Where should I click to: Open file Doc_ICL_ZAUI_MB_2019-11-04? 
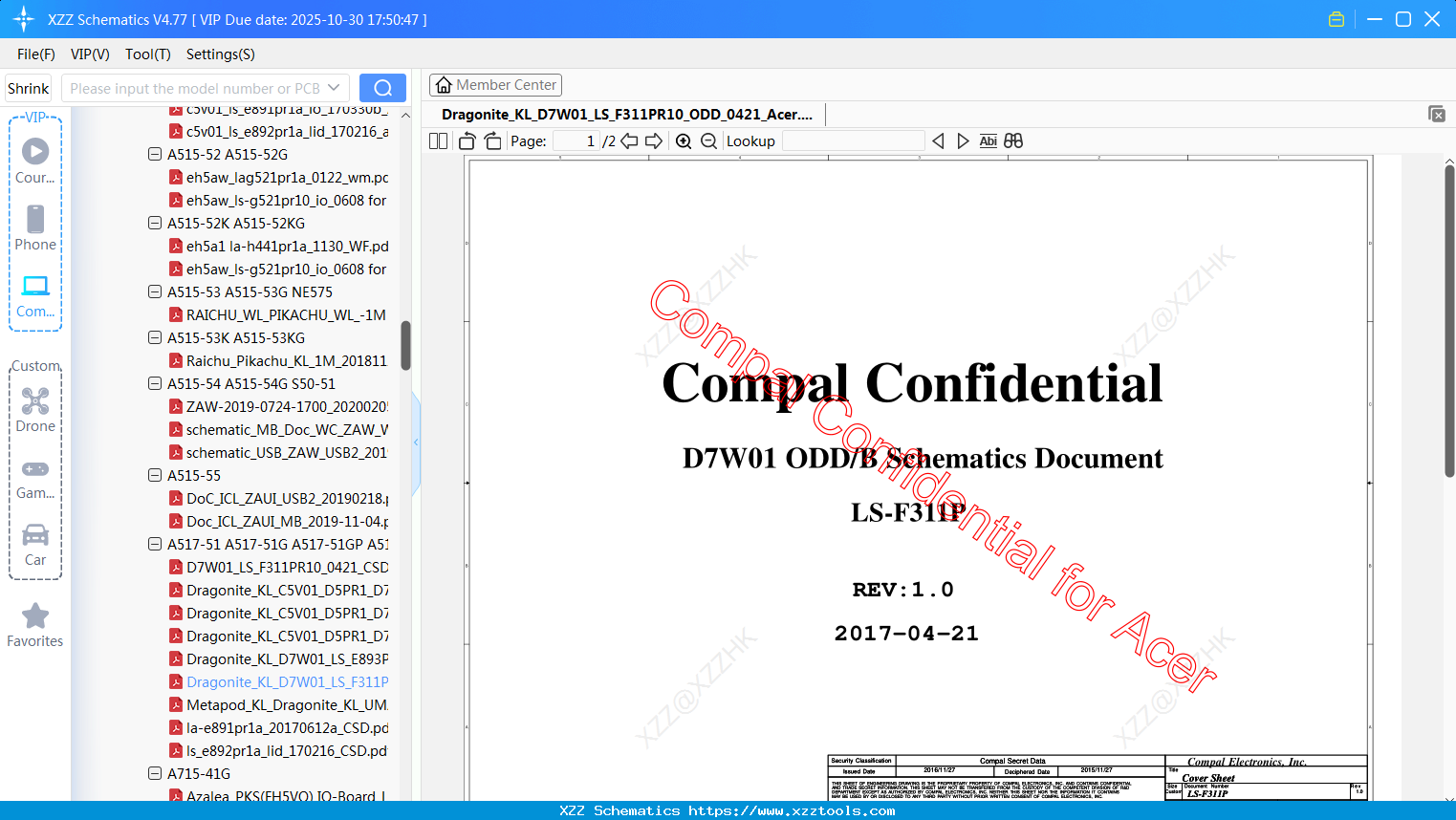(x=279, y=521)
